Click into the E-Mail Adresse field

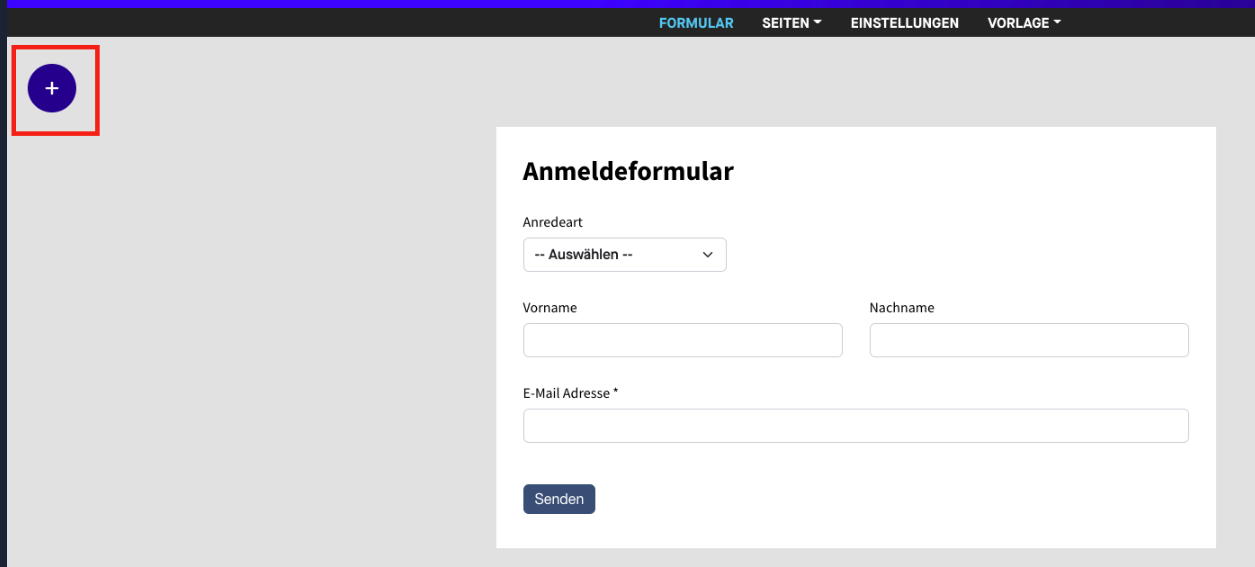pyautogui.click(x=856, y=426)
